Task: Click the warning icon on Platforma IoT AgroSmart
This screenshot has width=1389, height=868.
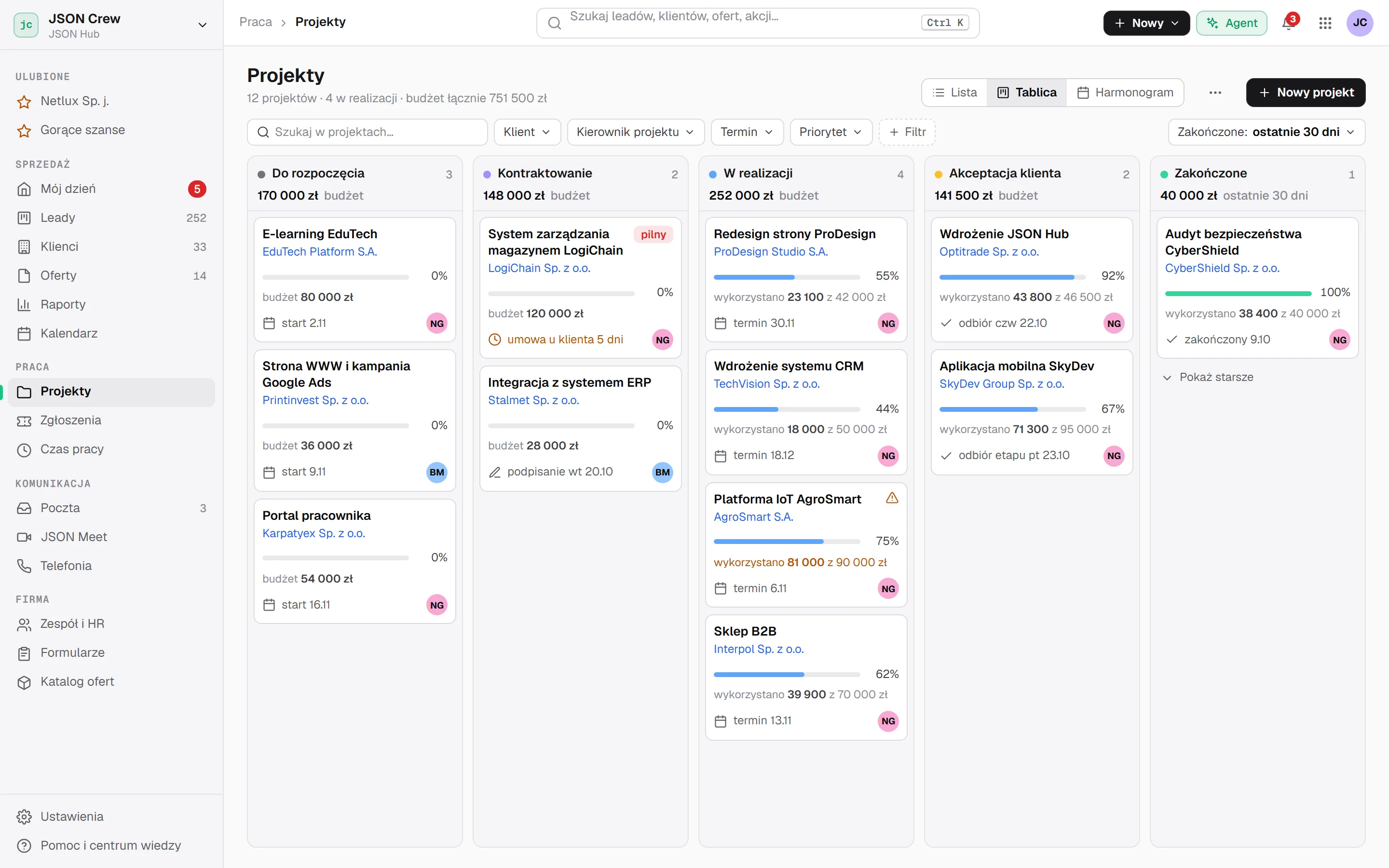Action: point(891,498)
